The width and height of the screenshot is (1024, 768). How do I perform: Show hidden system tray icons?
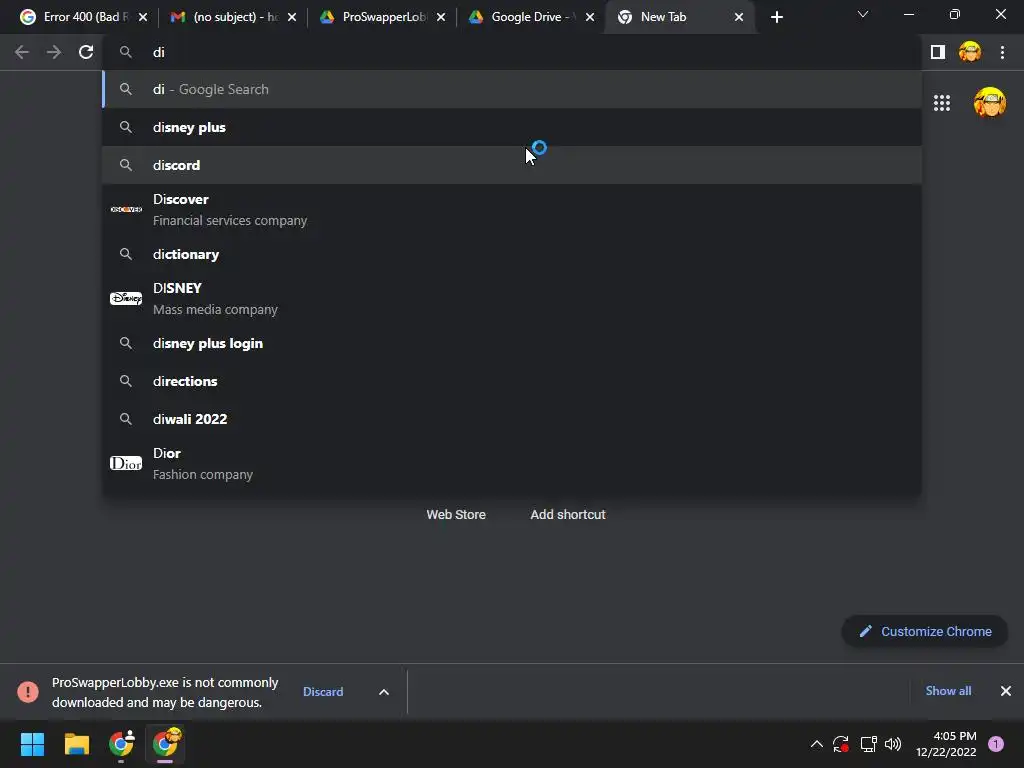(x=816, y=744)
